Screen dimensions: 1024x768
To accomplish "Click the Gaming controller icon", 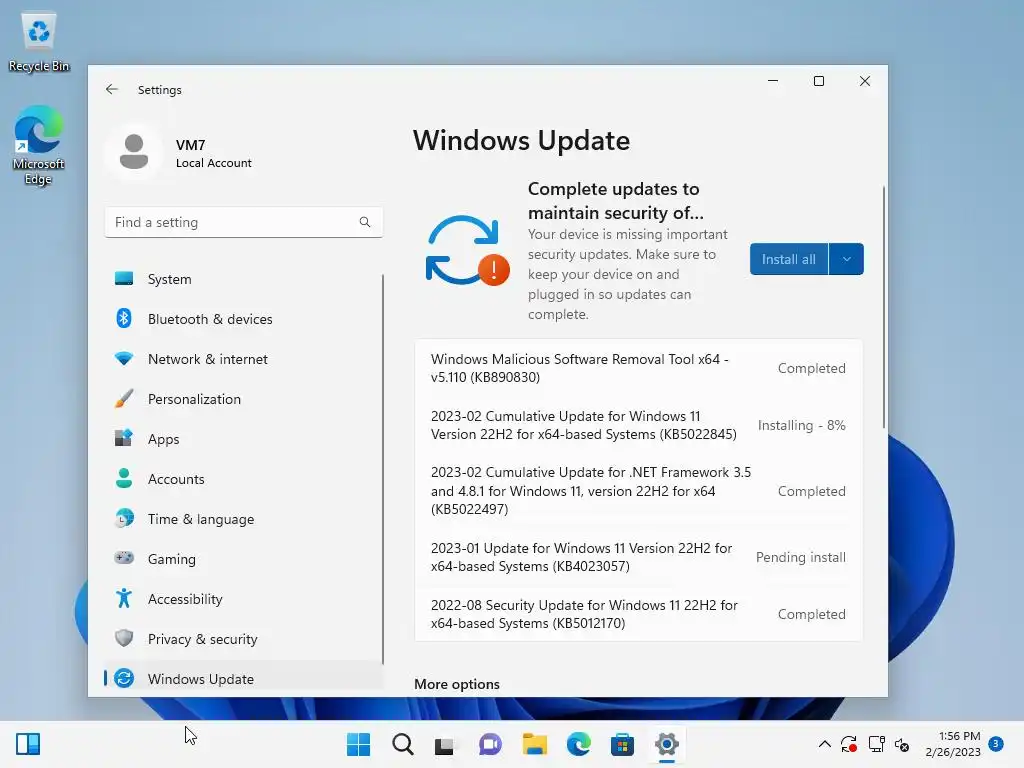I will [123, 558].
